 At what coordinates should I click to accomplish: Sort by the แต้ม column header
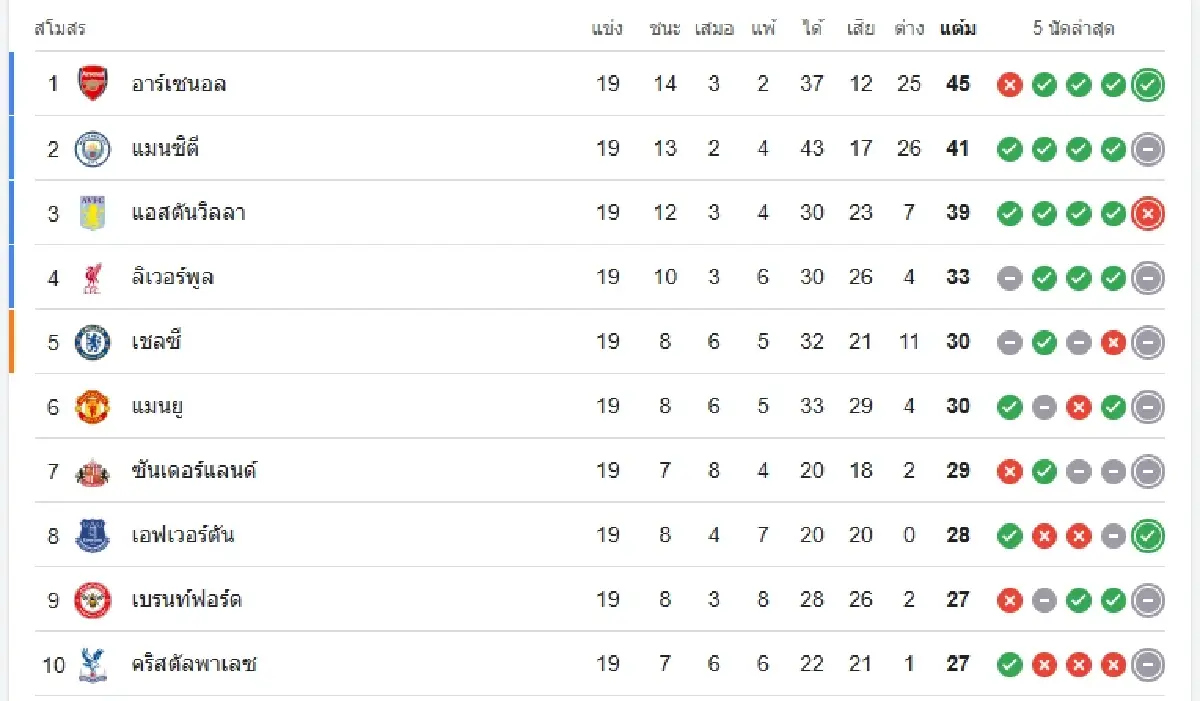pyautogui.click(x=958, y=29)
